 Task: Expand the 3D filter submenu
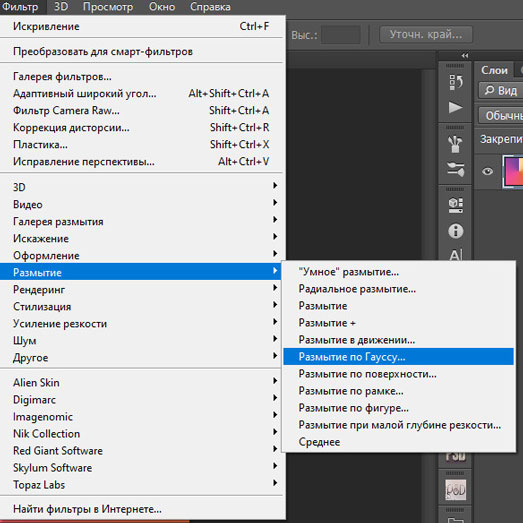click(141, 187)
